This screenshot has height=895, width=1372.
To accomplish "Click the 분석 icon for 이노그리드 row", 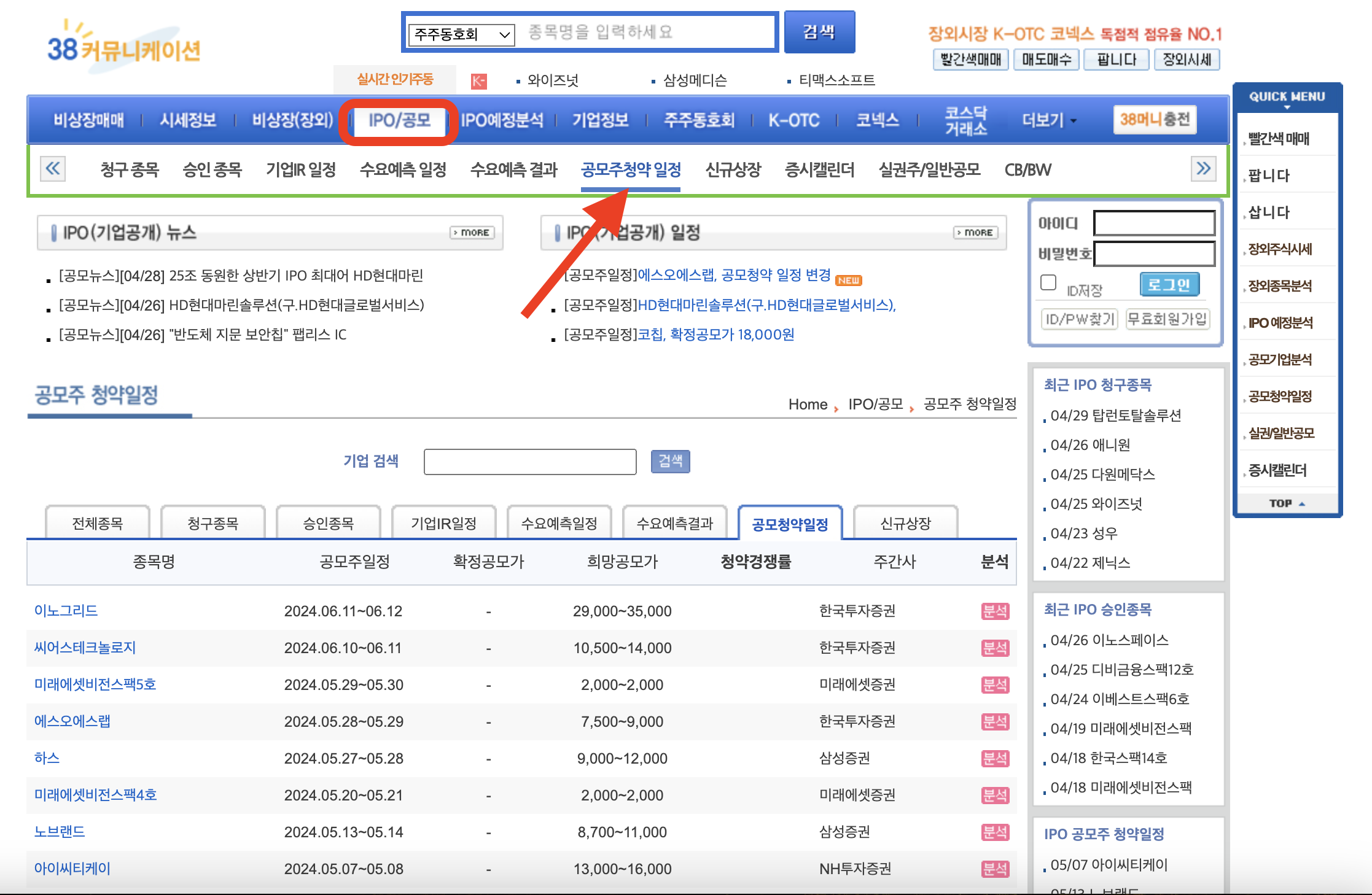I will coord(994,611).
